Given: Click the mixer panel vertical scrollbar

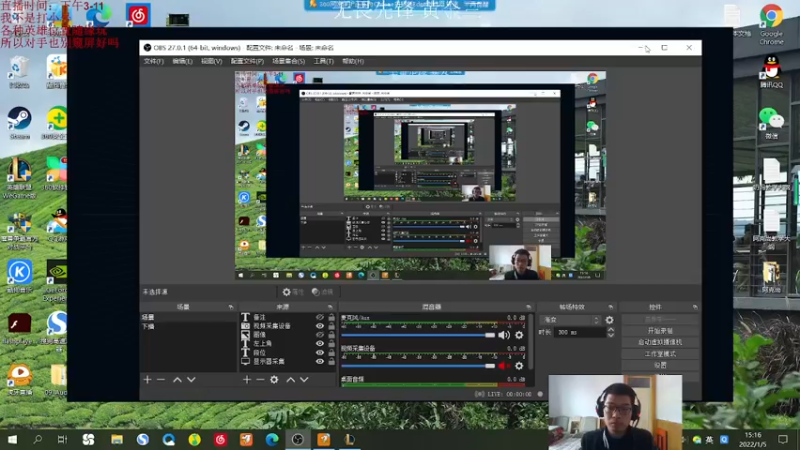Looking at the screenshot, I should point(532,342).
